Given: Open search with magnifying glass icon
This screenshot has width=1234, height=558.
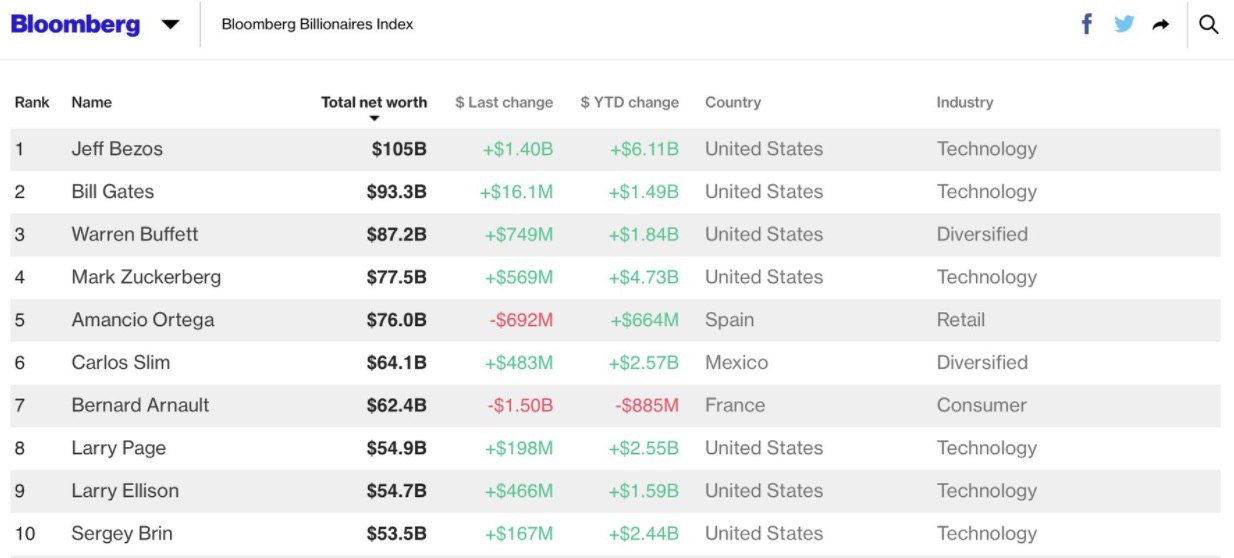Looking at the screenshot, I should (1208, 24).
